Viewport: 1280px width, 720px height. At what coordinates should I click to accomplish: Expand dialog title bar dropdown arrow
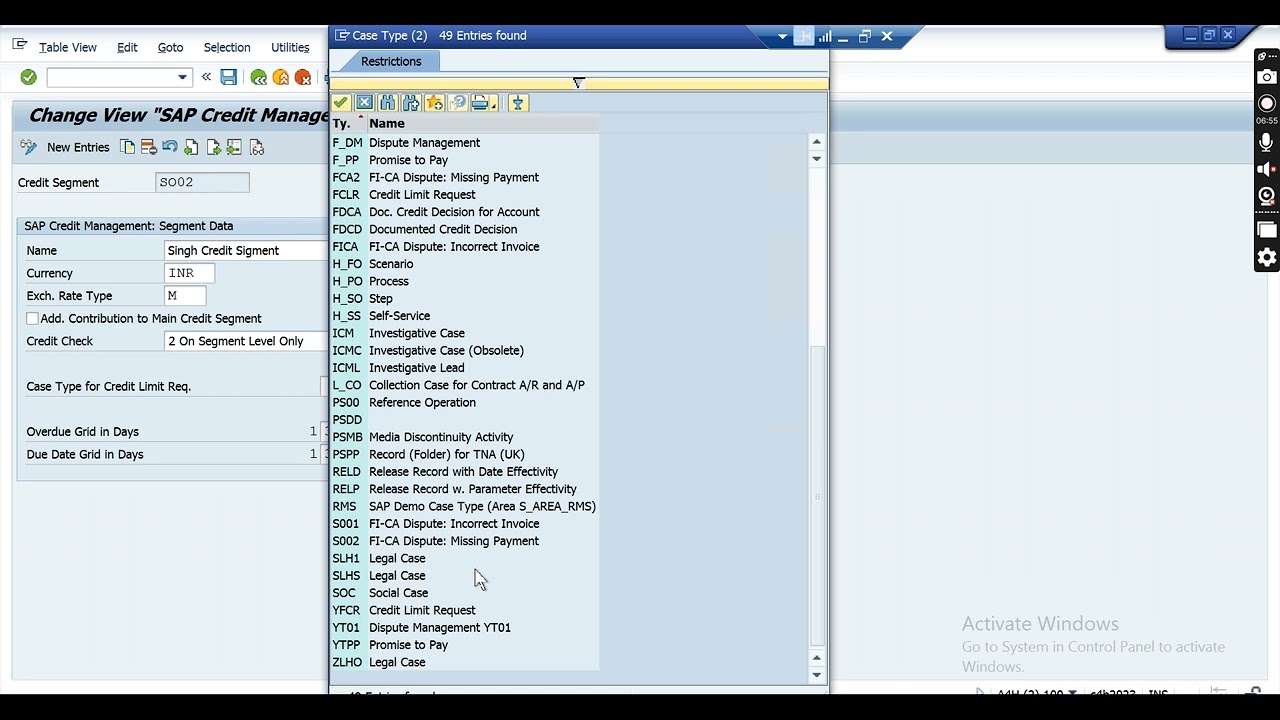(x=782, y=37)
